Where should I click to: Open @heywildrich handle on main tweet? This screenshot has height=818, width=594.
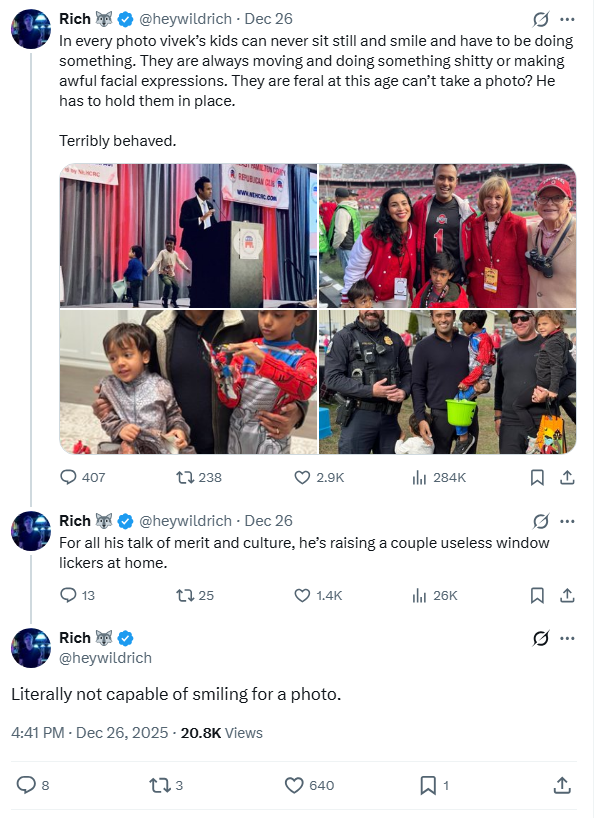[x=105, y=658]
